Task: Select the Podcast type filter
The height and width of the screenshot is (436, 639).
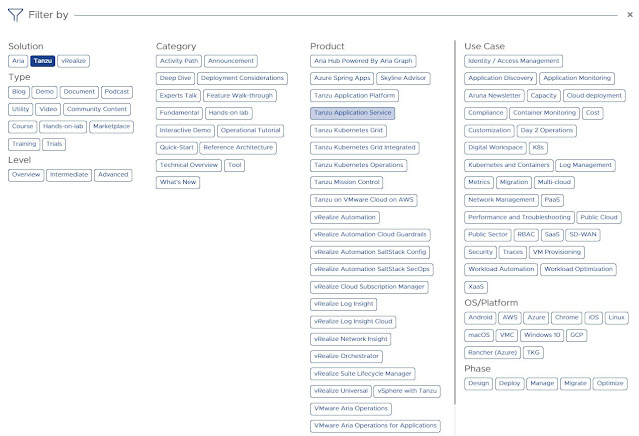Action: [x=117, y=92]
